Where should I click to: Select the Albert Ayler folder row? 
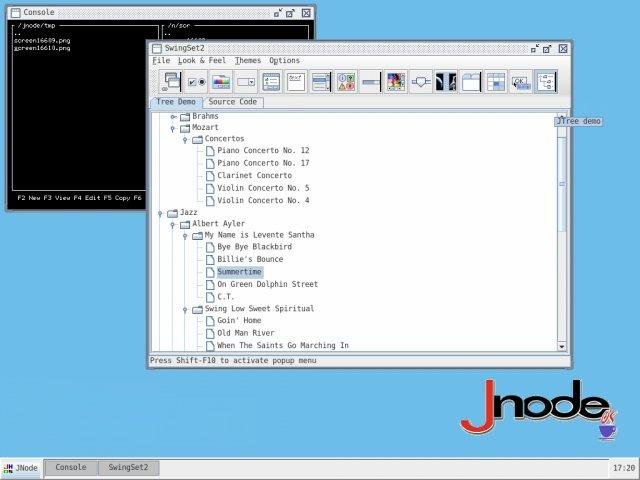pos(213,224)
